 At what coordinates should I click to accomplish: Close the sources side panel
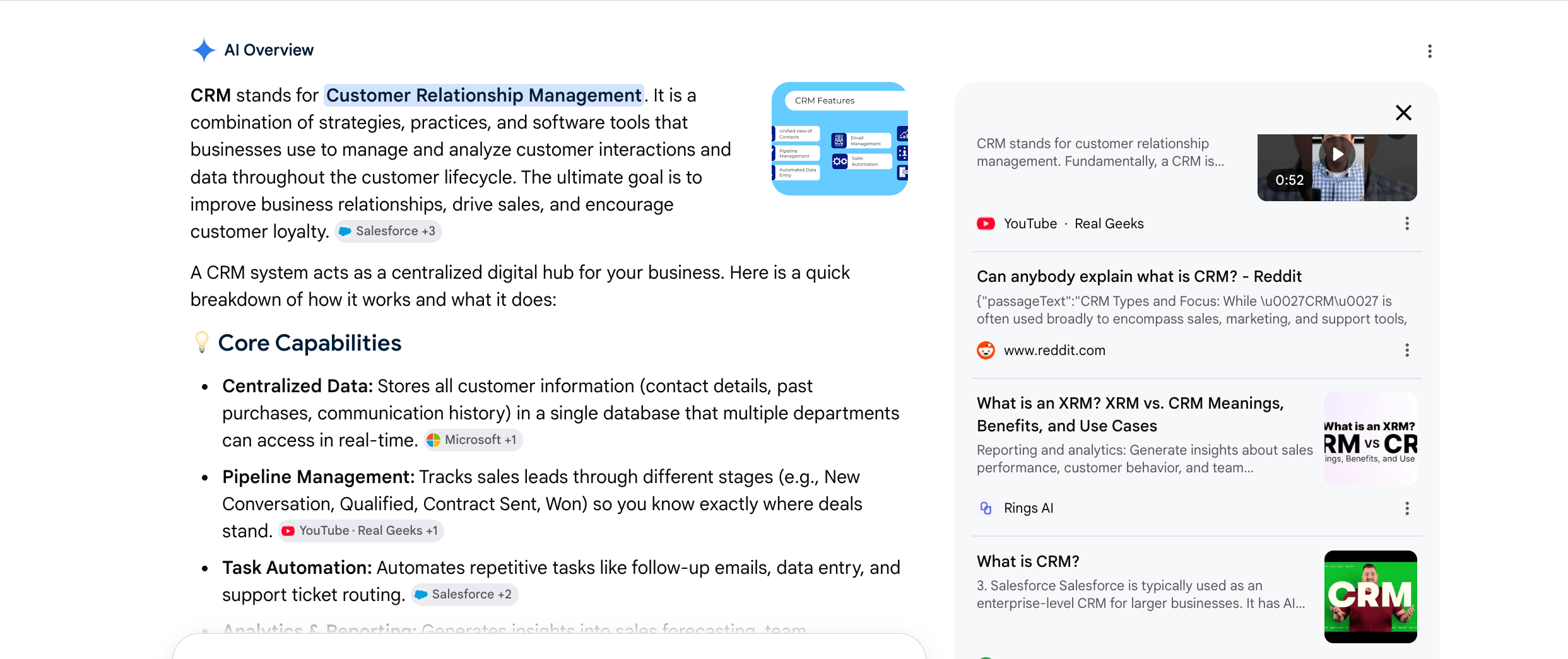coord(1403,113)
